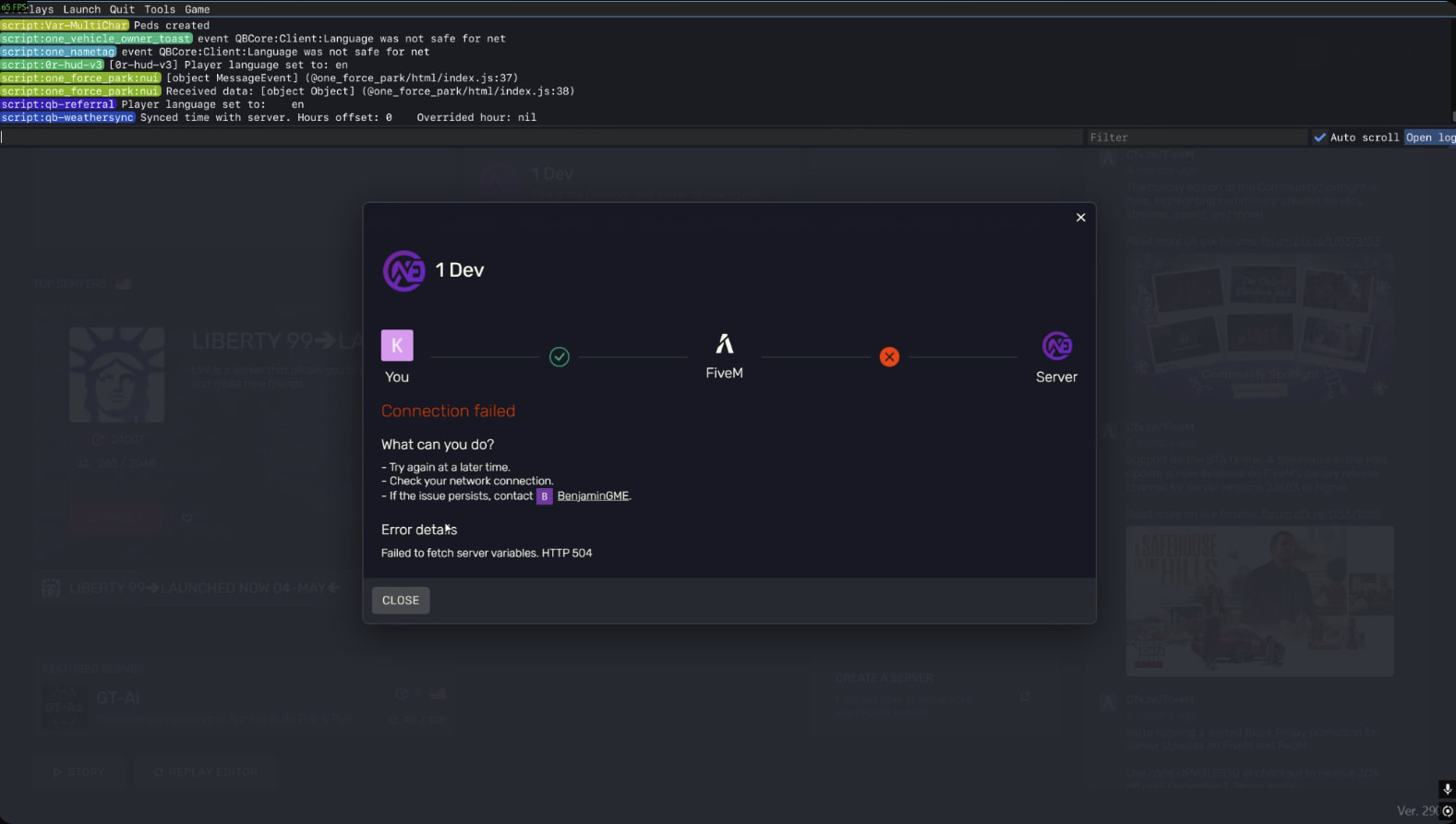Select the script:qb-weathersync console tag

(67, 118)
